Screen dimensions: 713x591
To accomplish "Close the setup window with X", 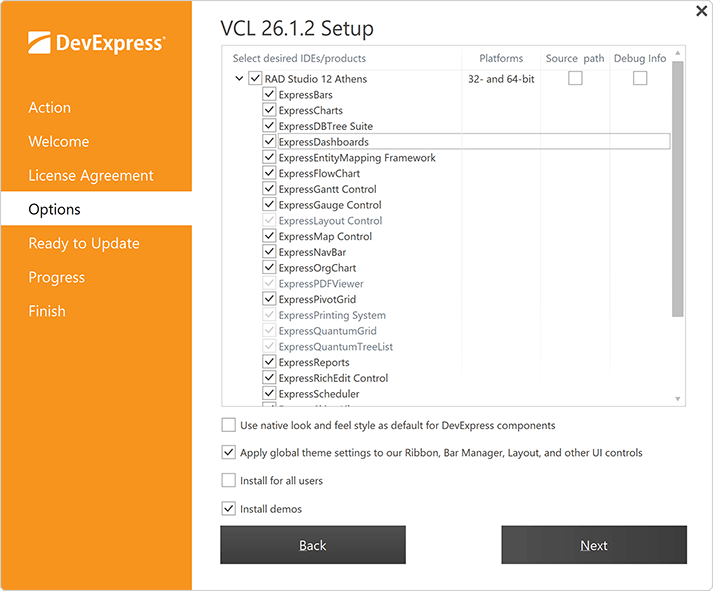I will (x=702, y=11).
